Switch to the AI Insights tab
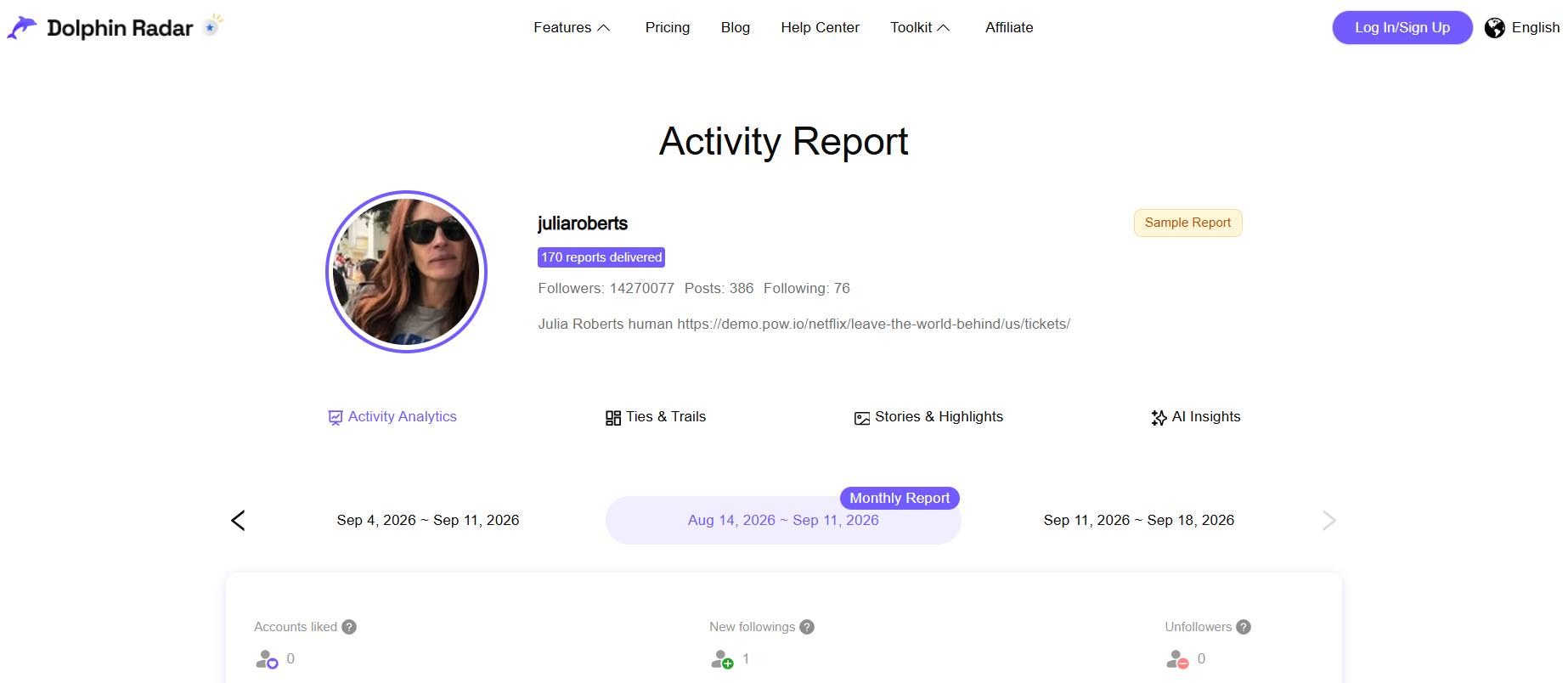 click(x=1196, y=417)
